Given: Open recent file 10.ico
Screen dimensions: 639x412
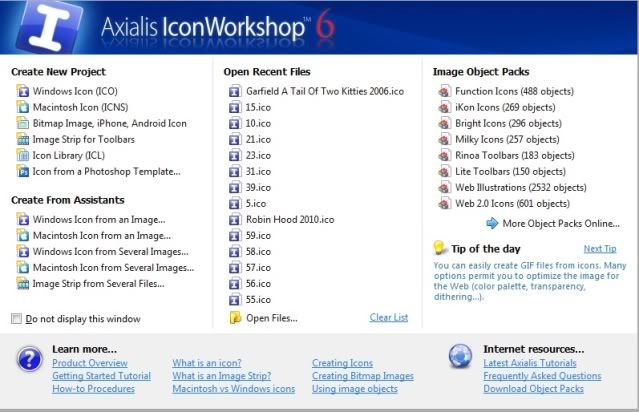Looking at the screenshot, I should 258,123.
